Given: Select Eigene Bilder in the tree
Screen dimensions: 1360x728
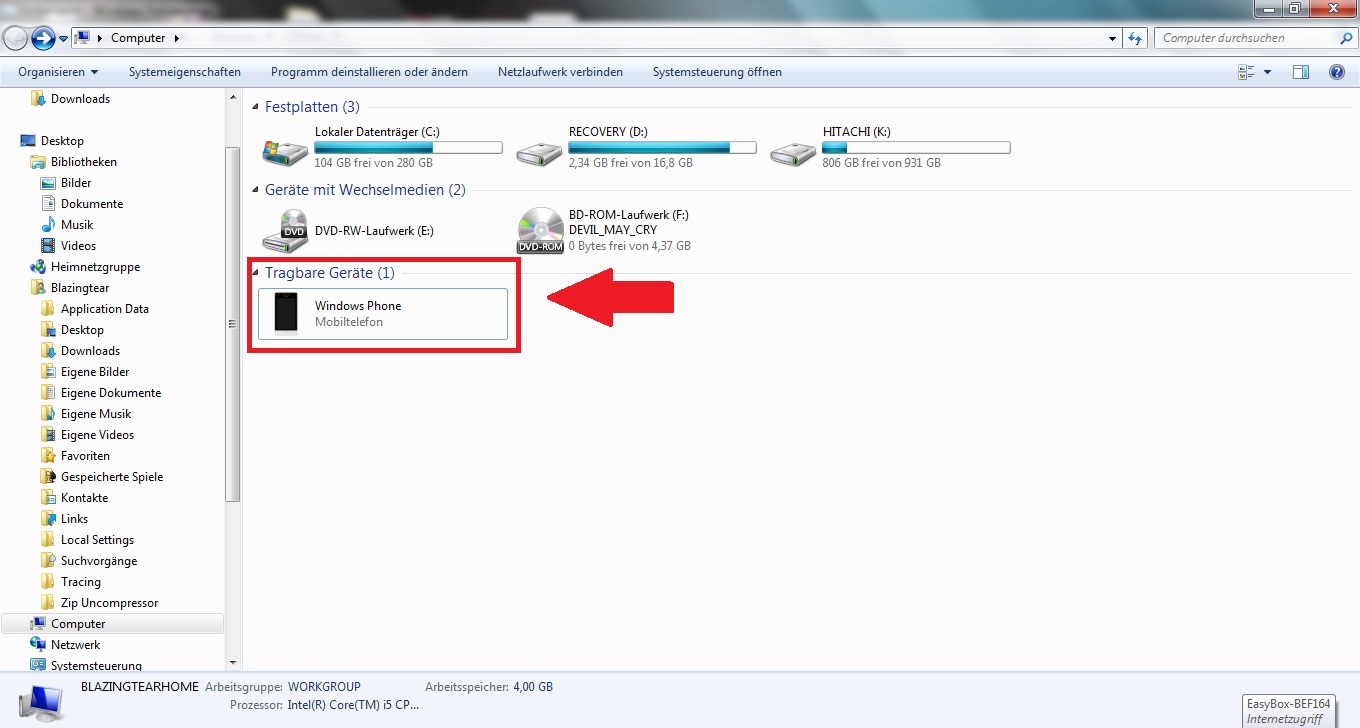Looking at the screenshot, I should pyautogui.click(x=95, y=372).
